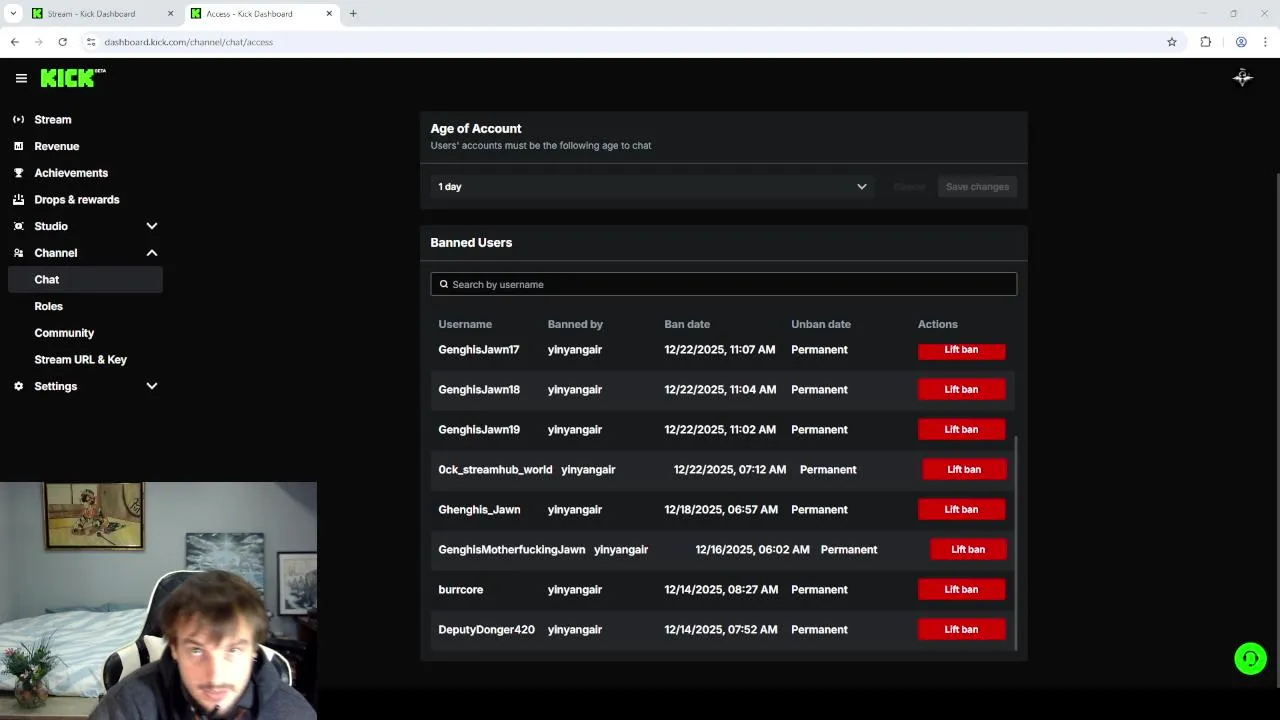Open a new browser tab
Viewport: 1280px width, 720px height.
(x=353, y=14)
